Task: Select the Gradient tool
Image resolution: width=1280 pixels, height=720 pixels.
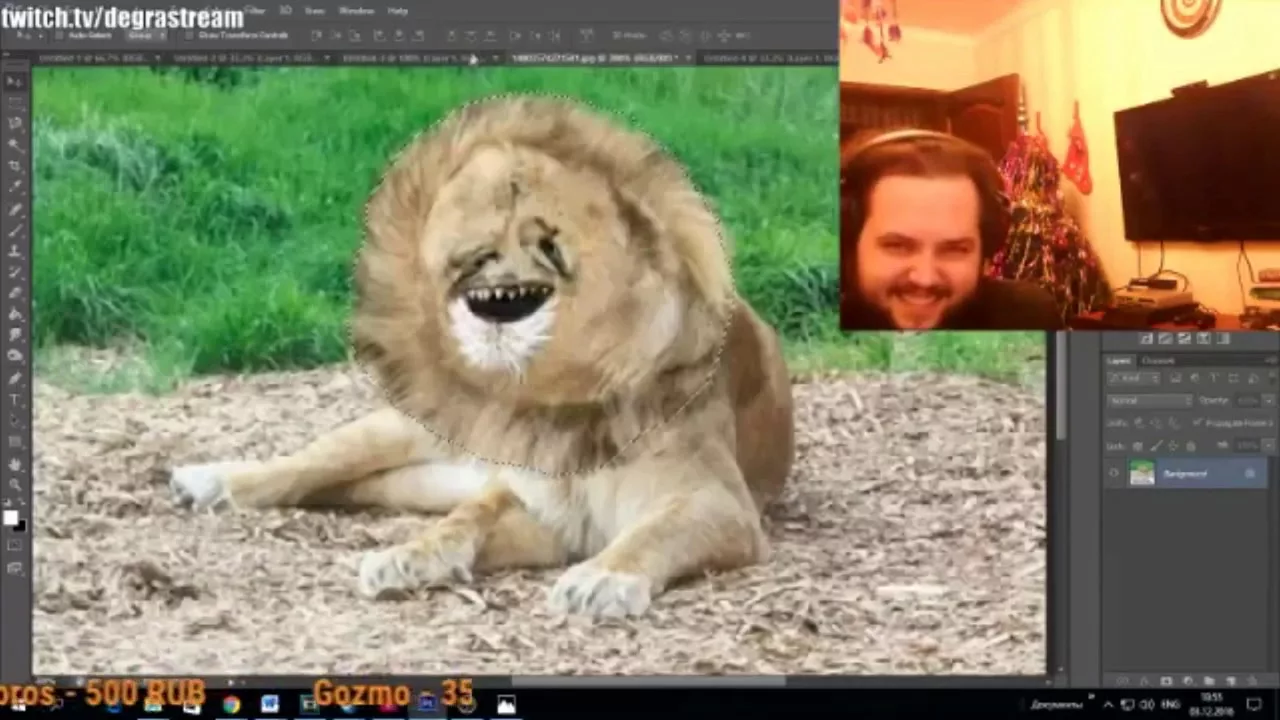Action: point(15,315)
